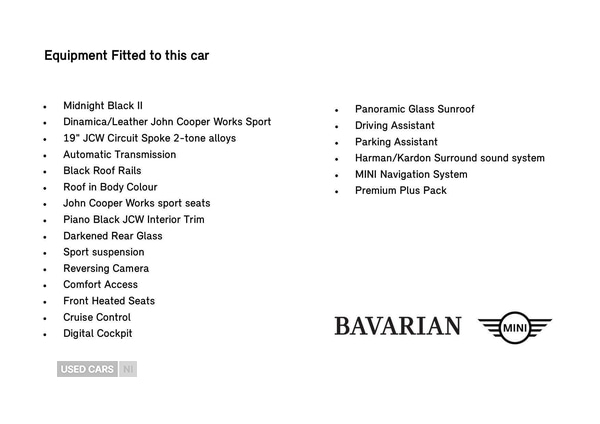Click the 'Equipment Fitted to this car' heading
This screenshot has width=600, height=424.
click(x=126, y=56)
